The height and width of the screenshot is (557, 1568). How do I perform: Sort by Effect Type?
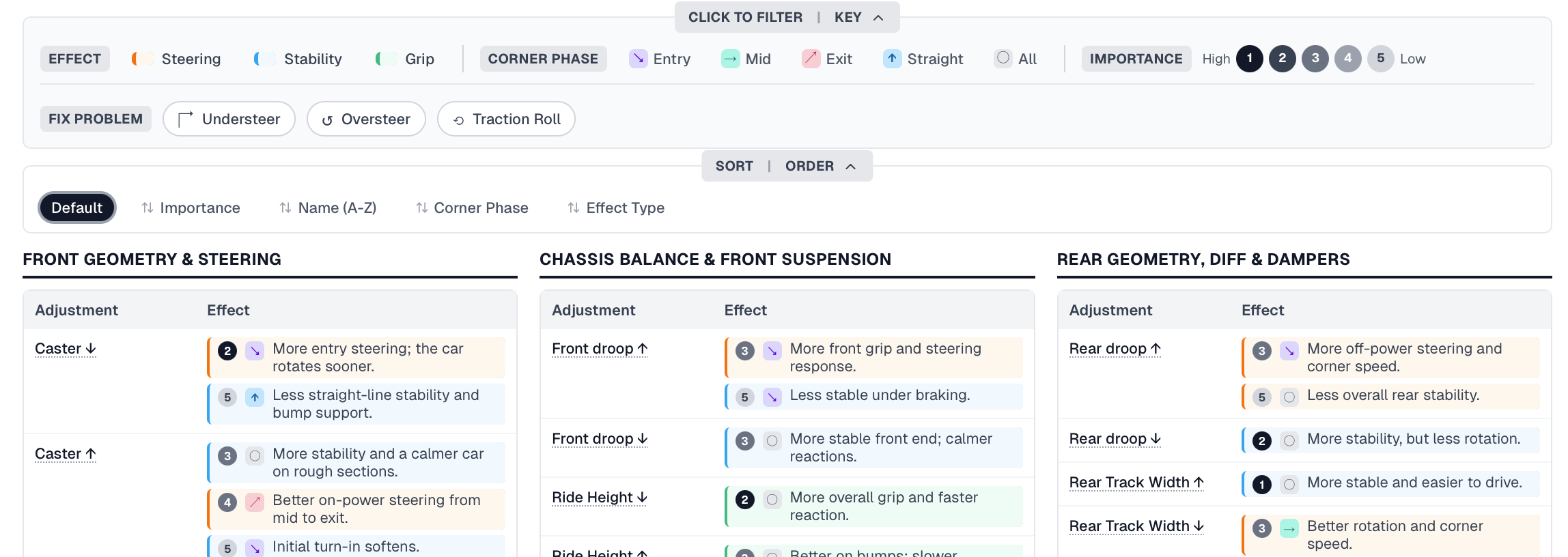[x=616, y=208]
